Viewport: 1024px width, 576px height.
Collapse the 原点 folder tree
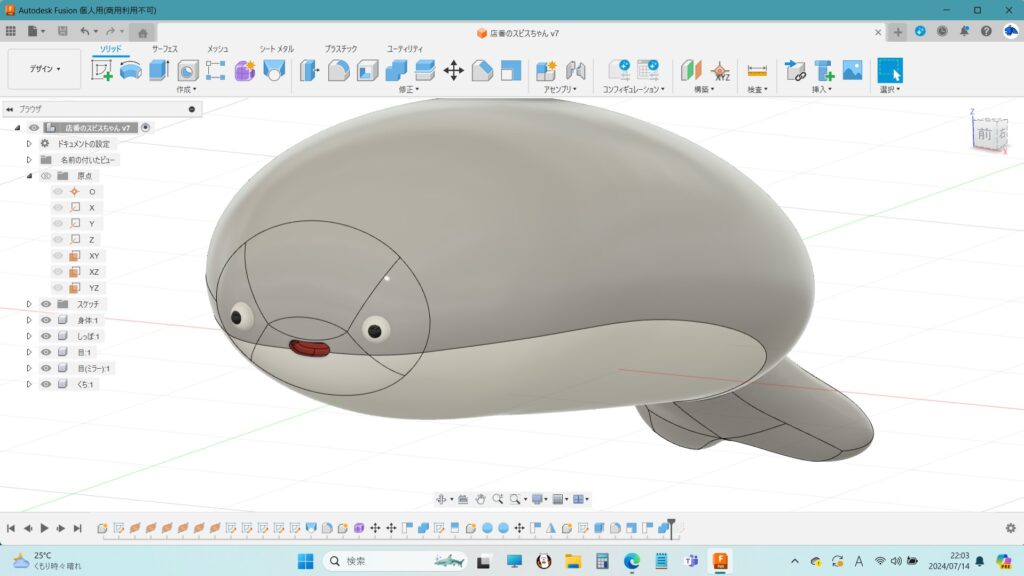coord(29,176)
